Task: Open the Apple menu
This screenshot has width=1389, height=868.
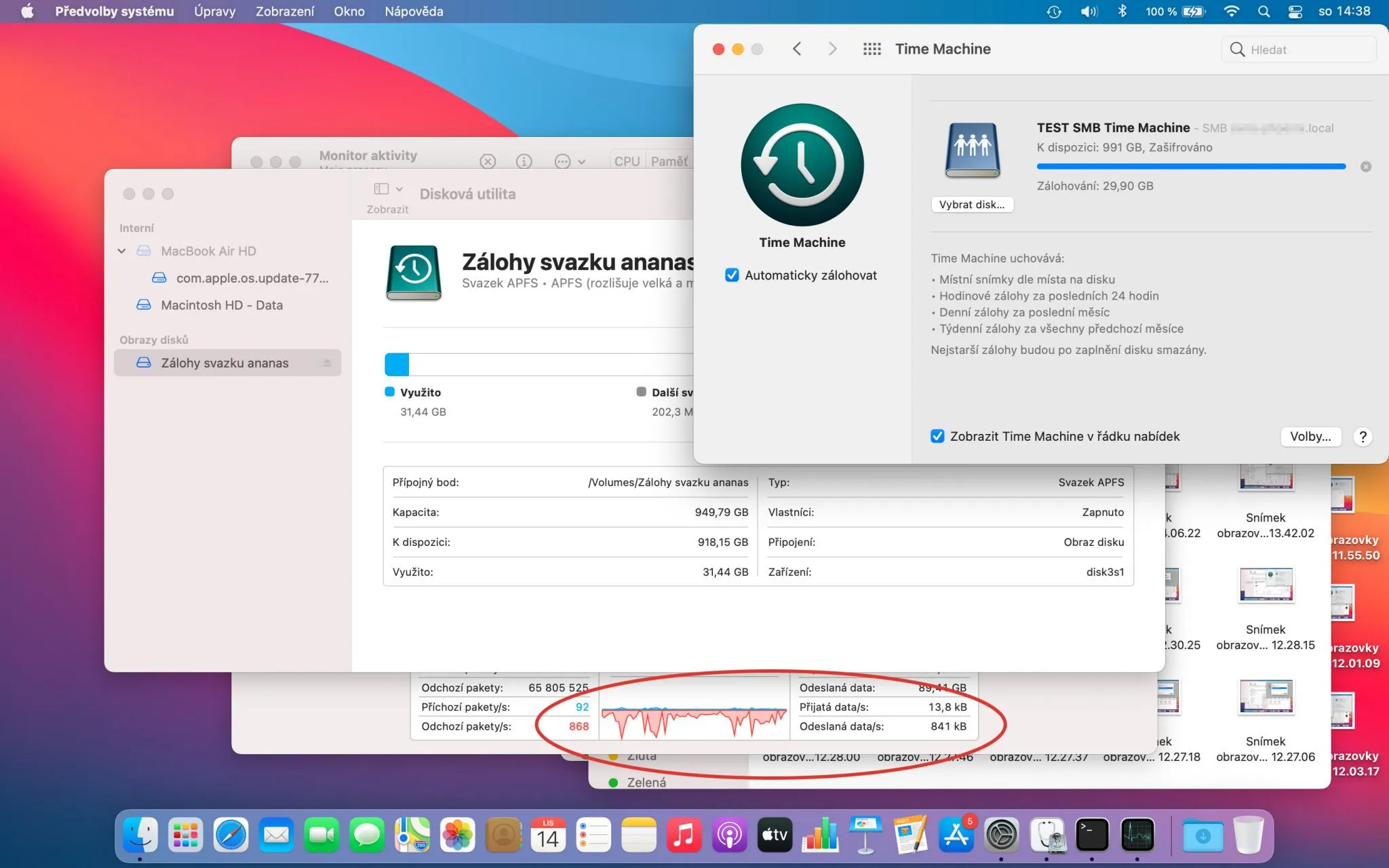Action: click(x=27, y=12)
